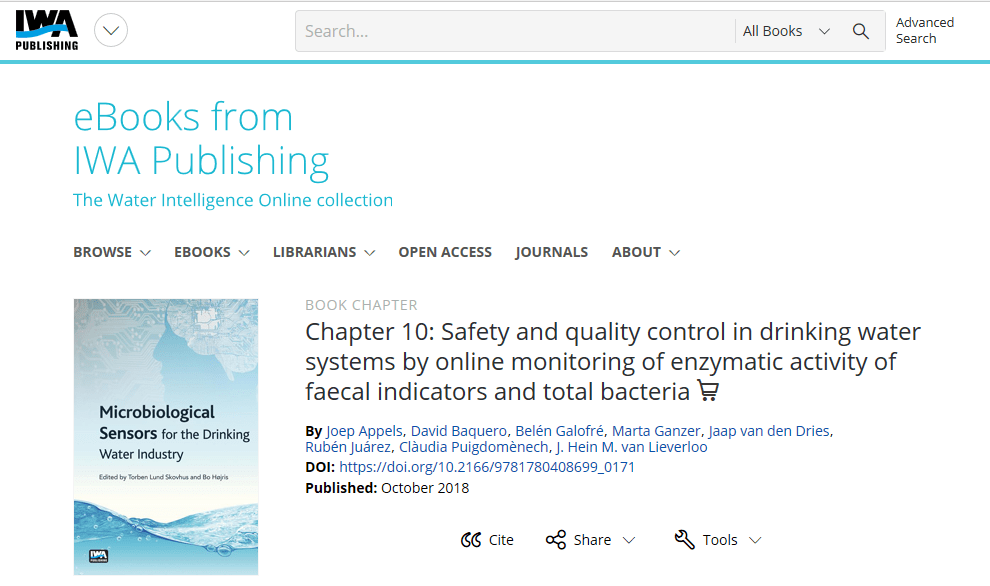Click the magnifier search icon

click(x=861, y=31)
